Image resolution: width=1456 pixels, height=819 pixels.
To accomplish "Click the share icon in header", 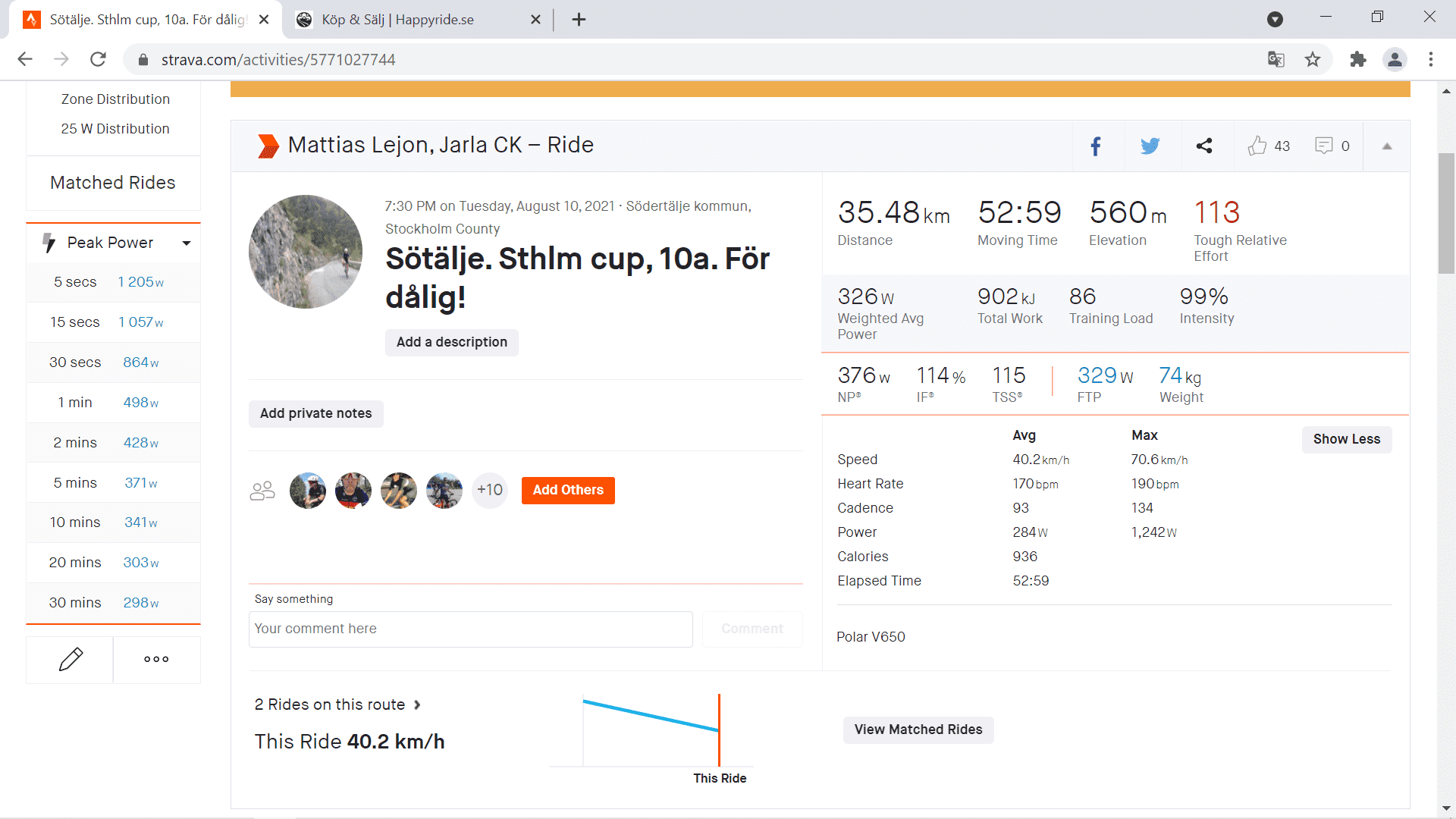I will click(1204, 146).
